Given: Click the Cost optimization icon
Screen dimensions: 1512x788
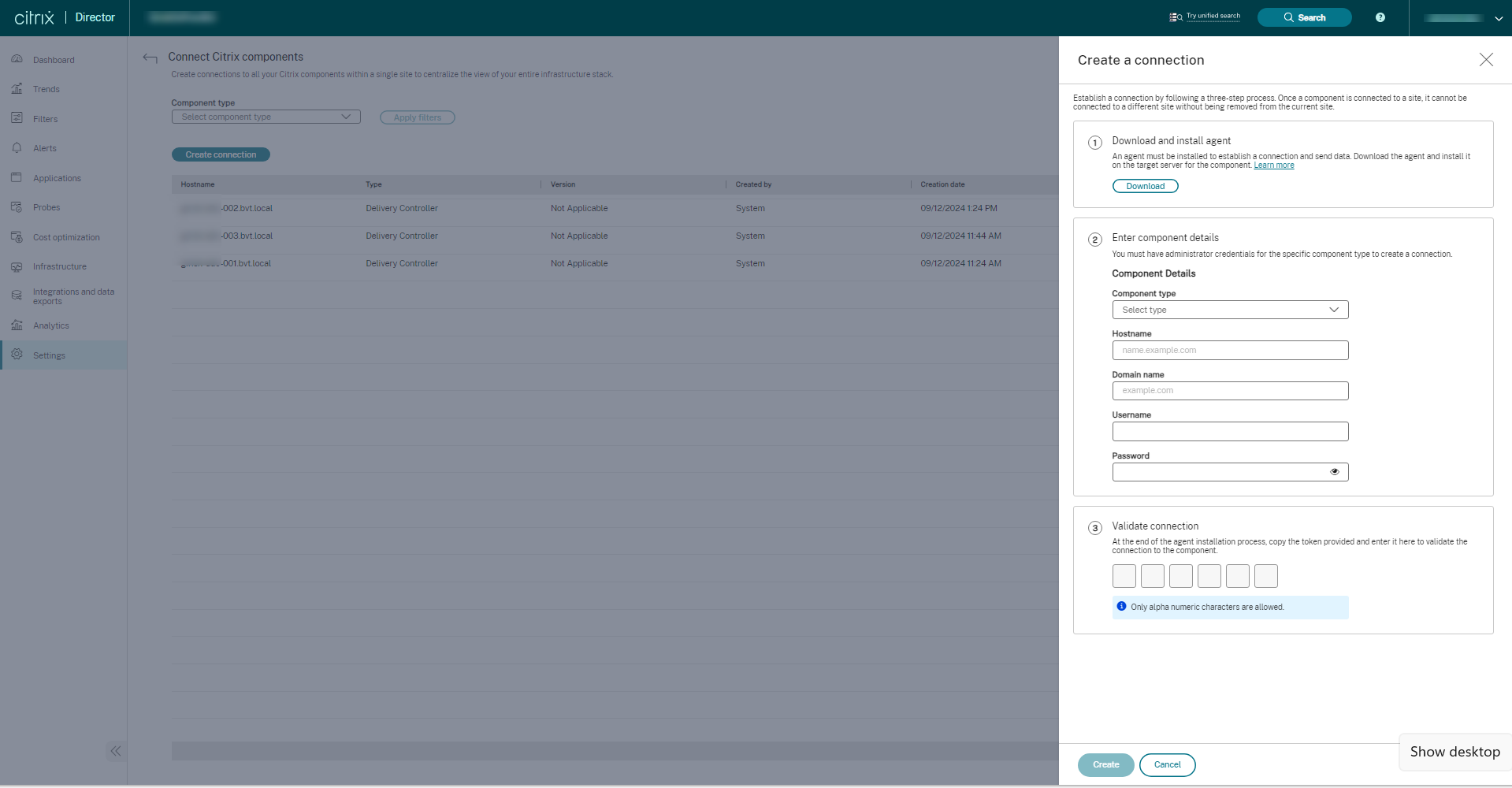Looking at the screenshot, I should (x=17, y=237).
